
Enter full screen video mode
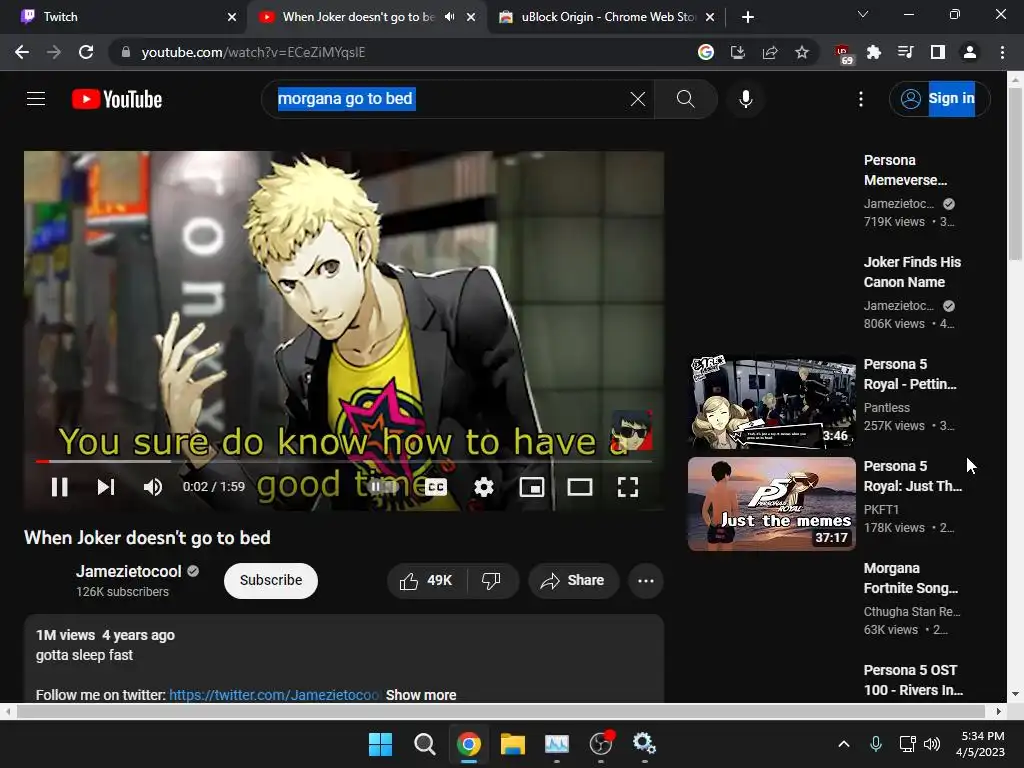(628, 487)
